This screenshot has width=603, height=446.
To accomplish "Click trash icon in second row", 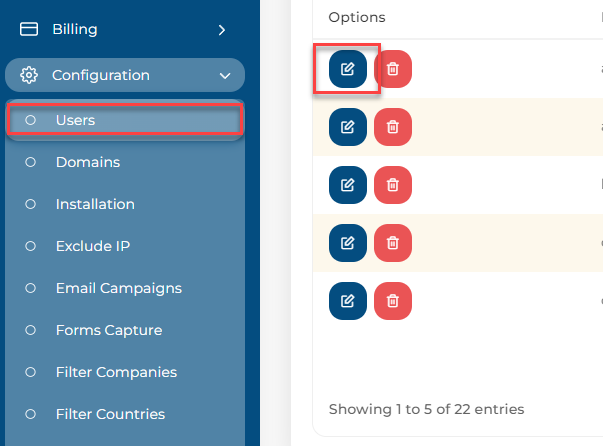I will [393, 127].
